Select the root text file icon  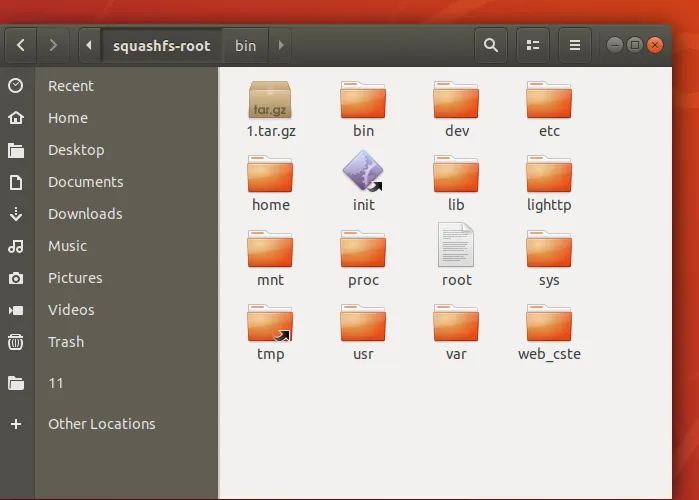(456, 246)
